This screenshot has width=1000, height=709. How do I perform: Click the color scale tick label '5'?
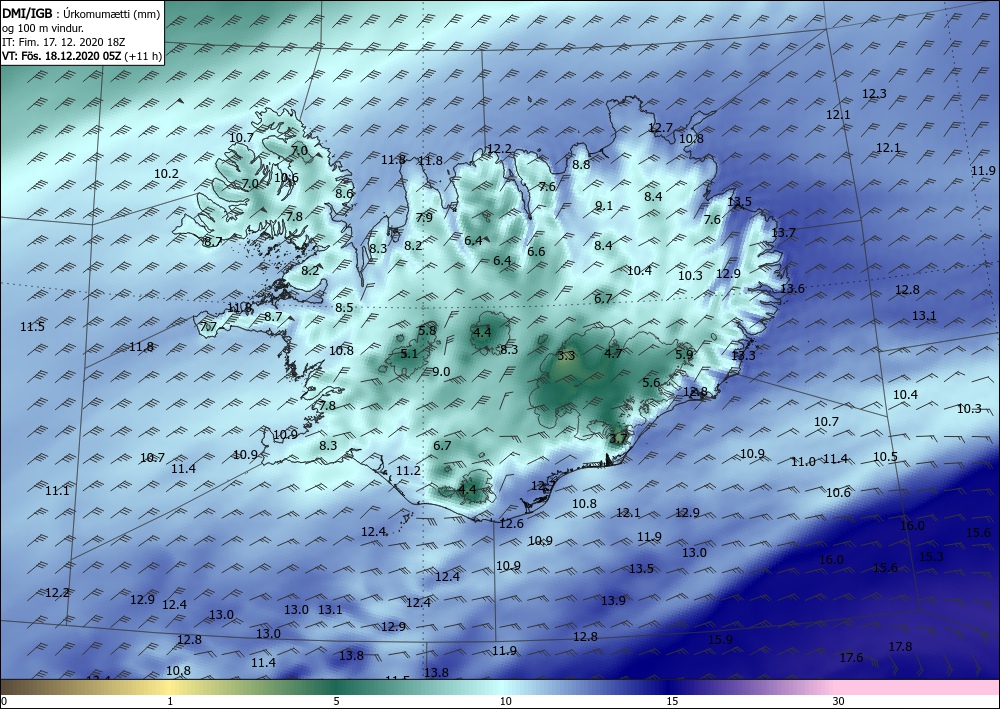tap(337, 701)
